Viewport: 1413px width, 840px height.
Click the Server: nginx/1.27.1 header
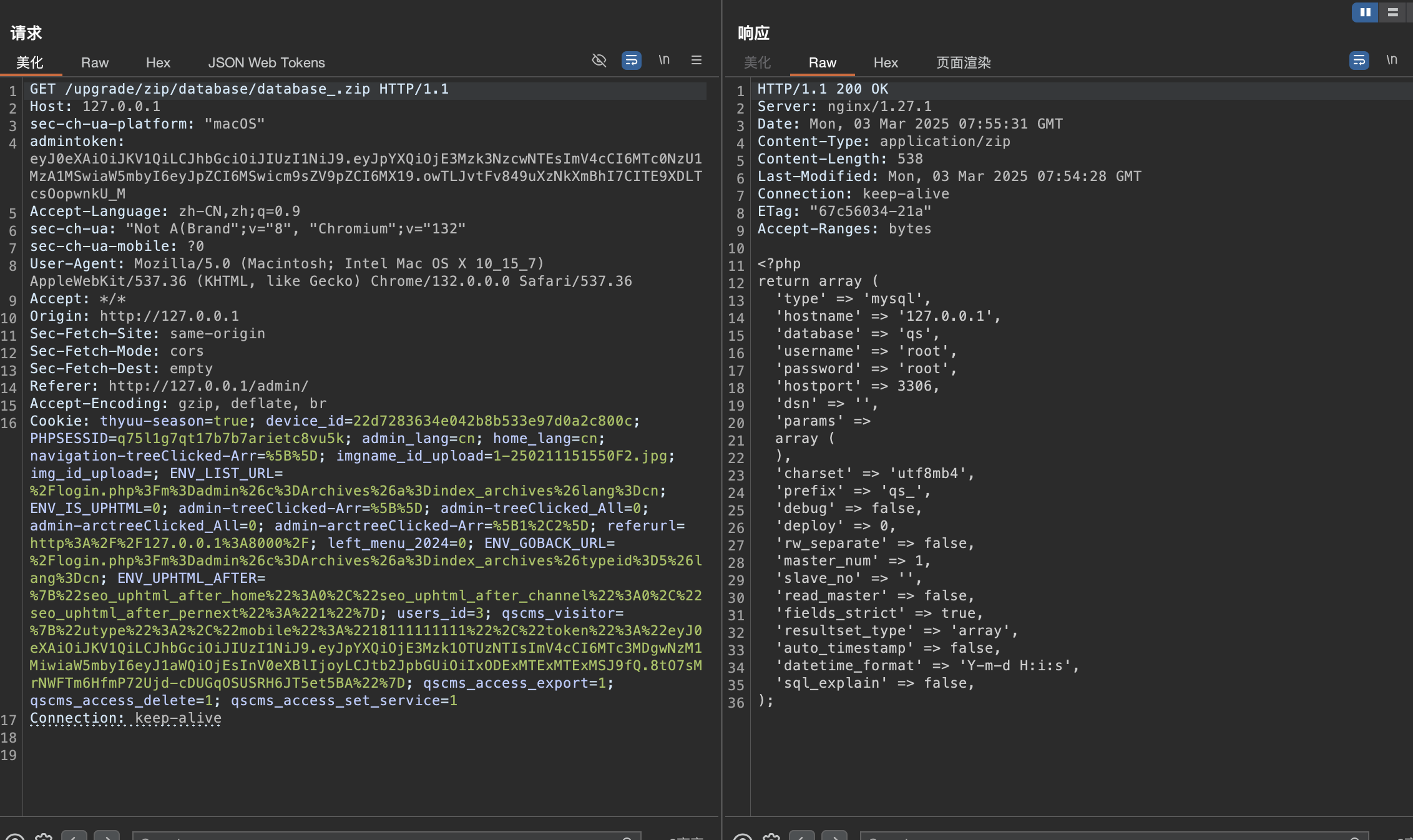click(x=844, y=107)
